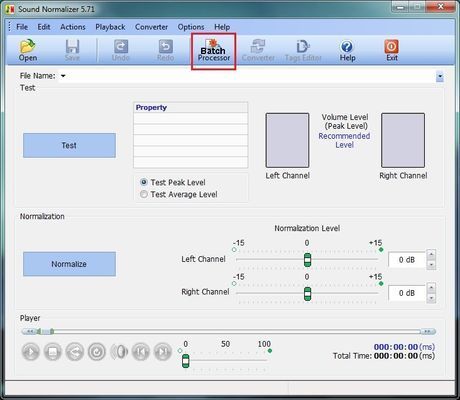Increase Left Channel dB with up arrow
The width and height of the screenshot is (460, 400).
click(x=431, y=255)
